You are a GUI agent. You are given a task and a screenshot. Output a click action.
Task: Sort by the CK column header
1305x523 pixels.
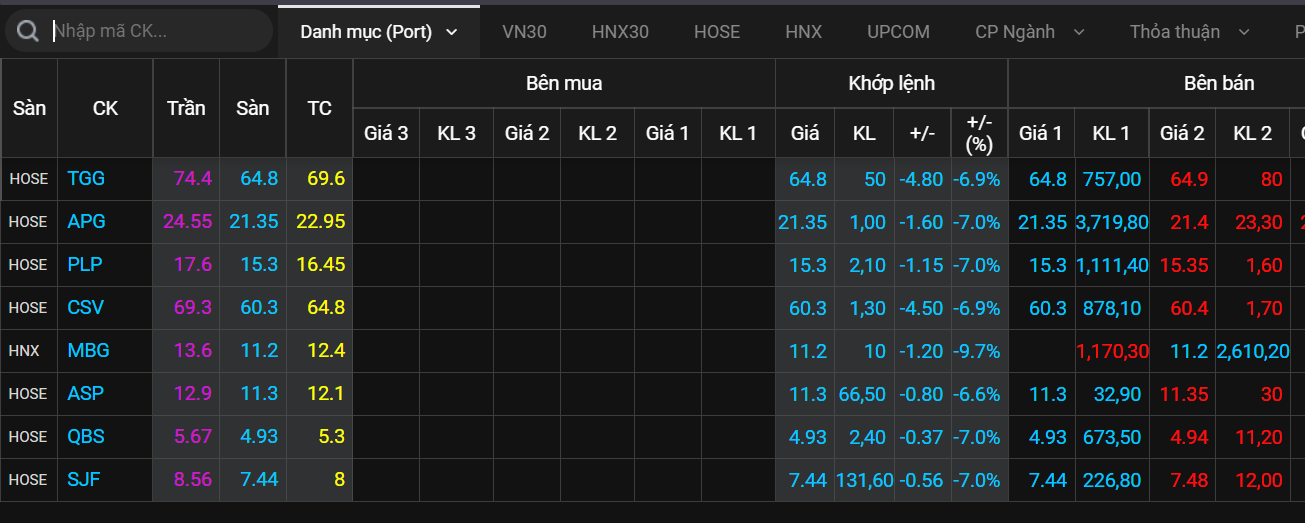(x=105, y=108)
